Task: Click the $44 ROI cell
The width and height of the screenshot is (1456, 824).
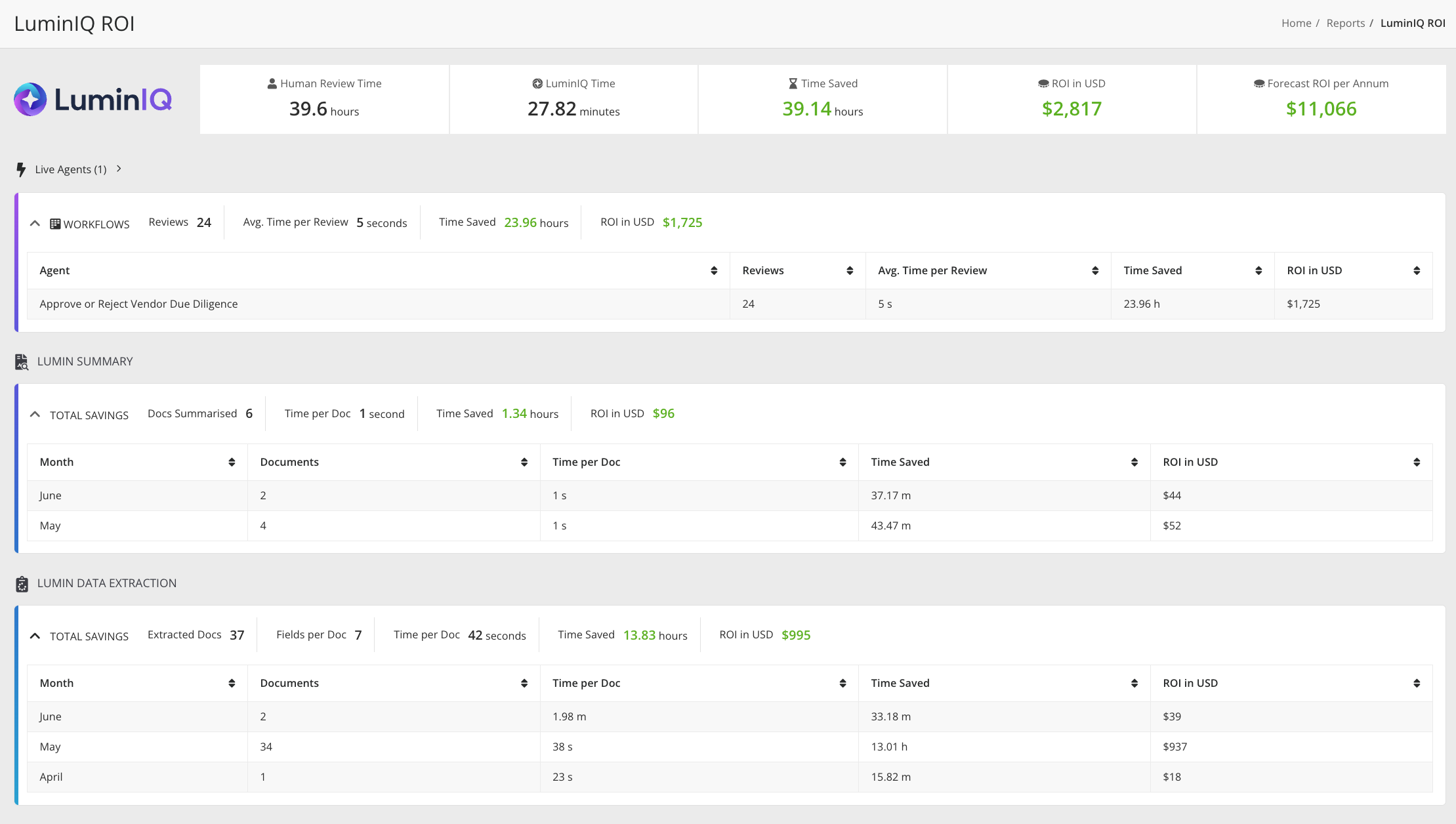Action: (1291, 495)
